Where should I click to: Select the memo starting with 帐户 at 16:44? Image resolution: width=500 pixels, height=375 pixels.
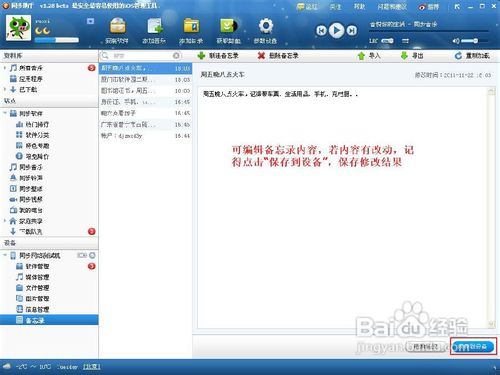click(146, 136)
